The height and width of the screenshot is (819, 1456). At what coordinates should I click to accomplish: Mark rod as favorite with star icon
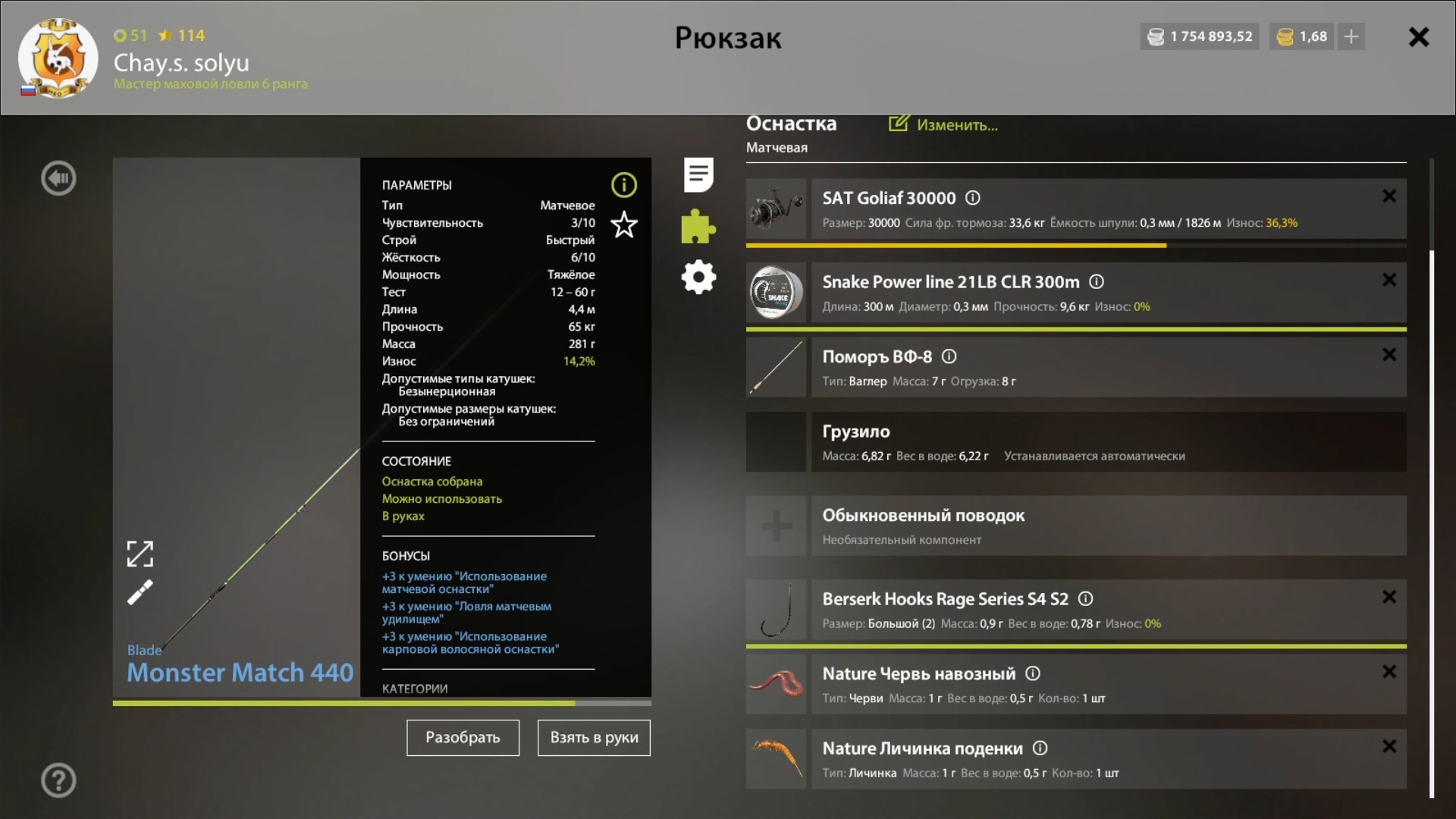(624, 224)
